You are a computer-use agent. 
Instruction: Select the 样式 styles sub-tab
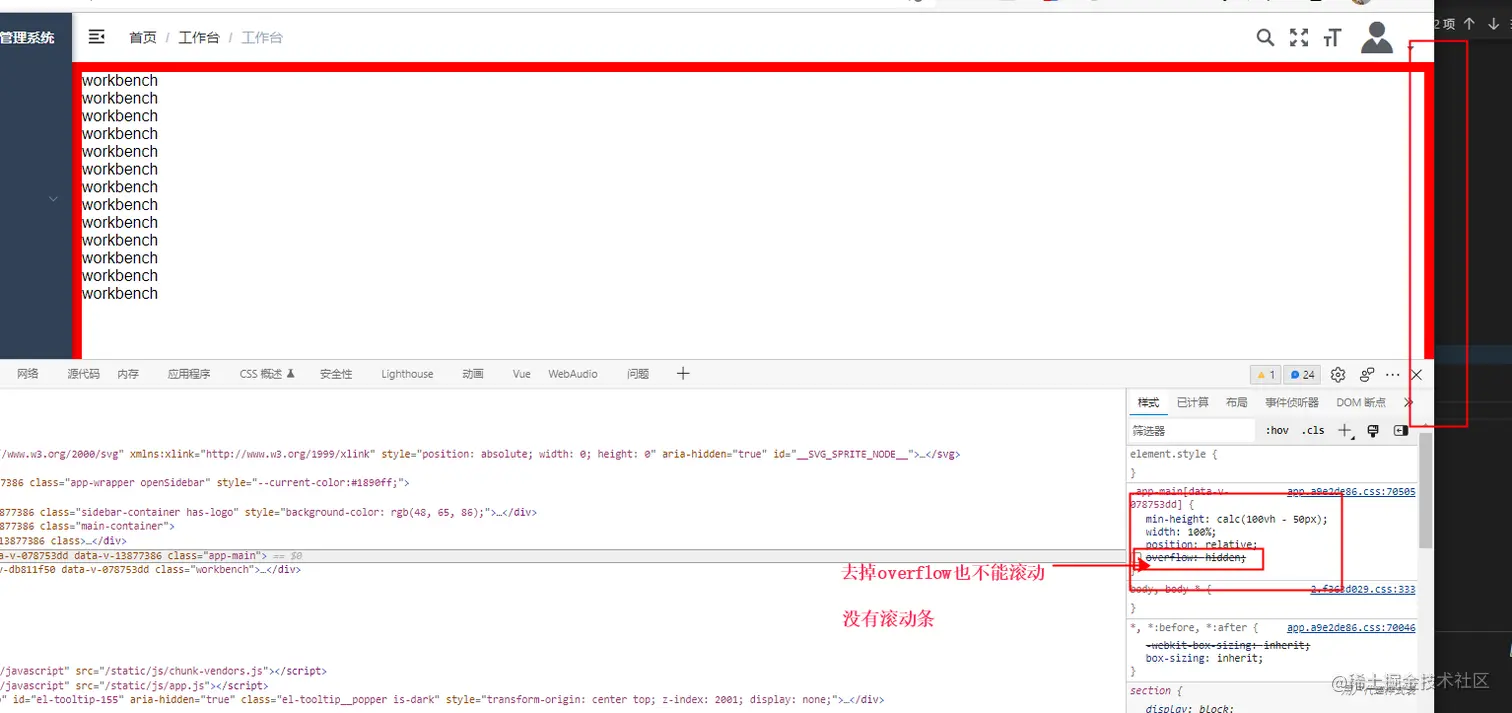click(1148, 402)
